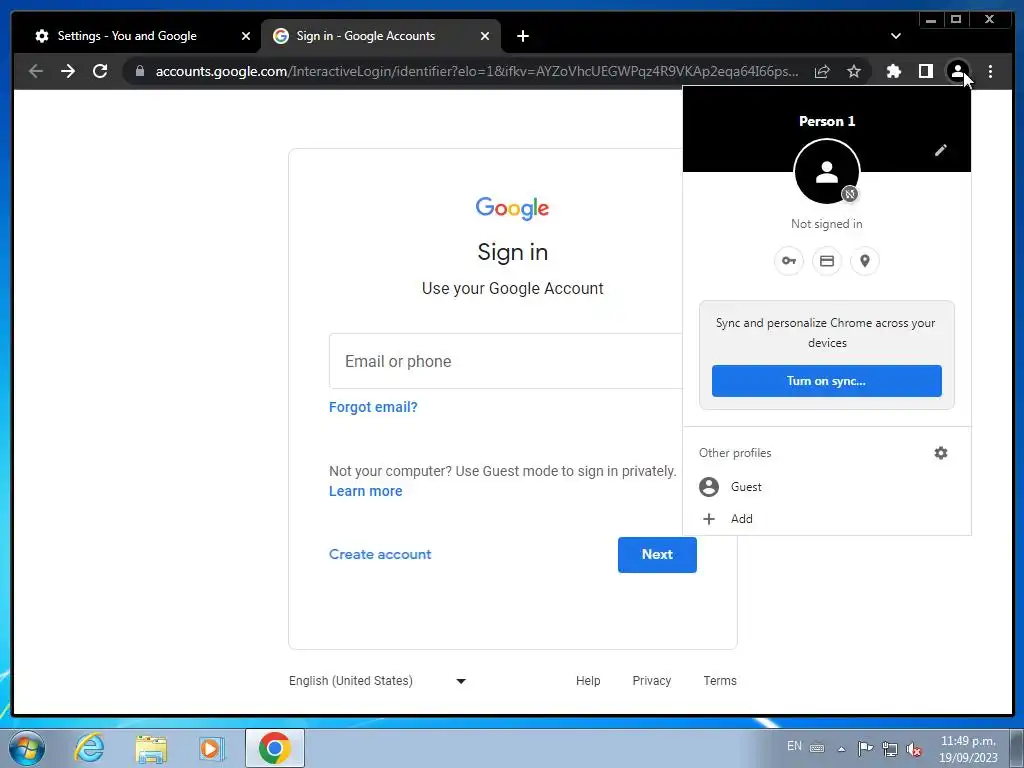Share this page icon in address bar
1024x768 pixels.
coord(822,71)
